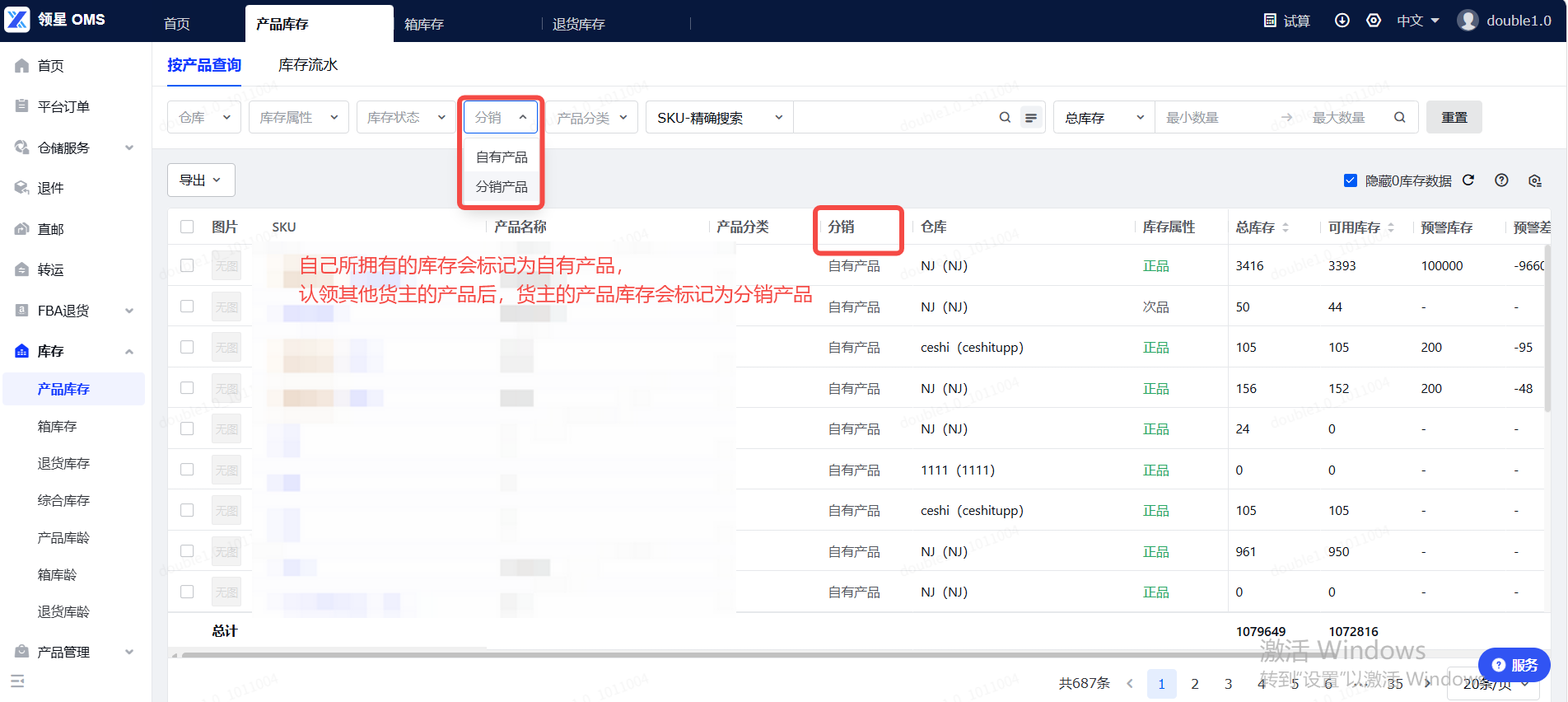Switch to the 首页 top tab
The image size is (1568, 702).
click(177, 24)
